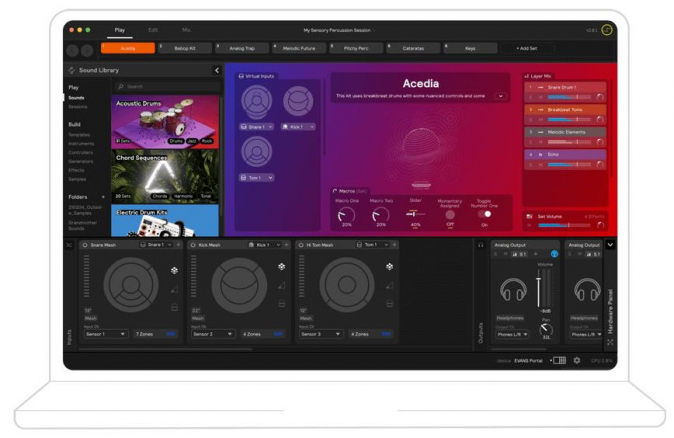Turn off the Toggle Number One switch
The height and width of the screenshot is (438, 674).
pyautogui.click(x=484, y=213)
